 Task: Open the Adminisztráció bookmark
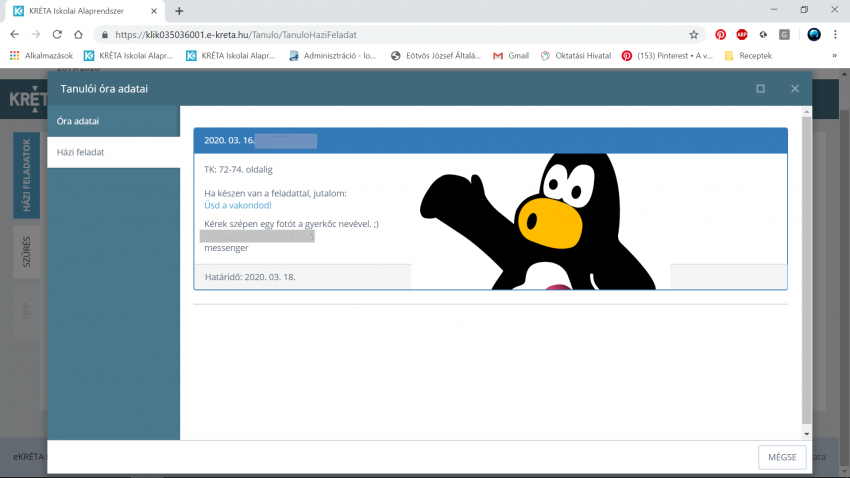coord(332,56)
